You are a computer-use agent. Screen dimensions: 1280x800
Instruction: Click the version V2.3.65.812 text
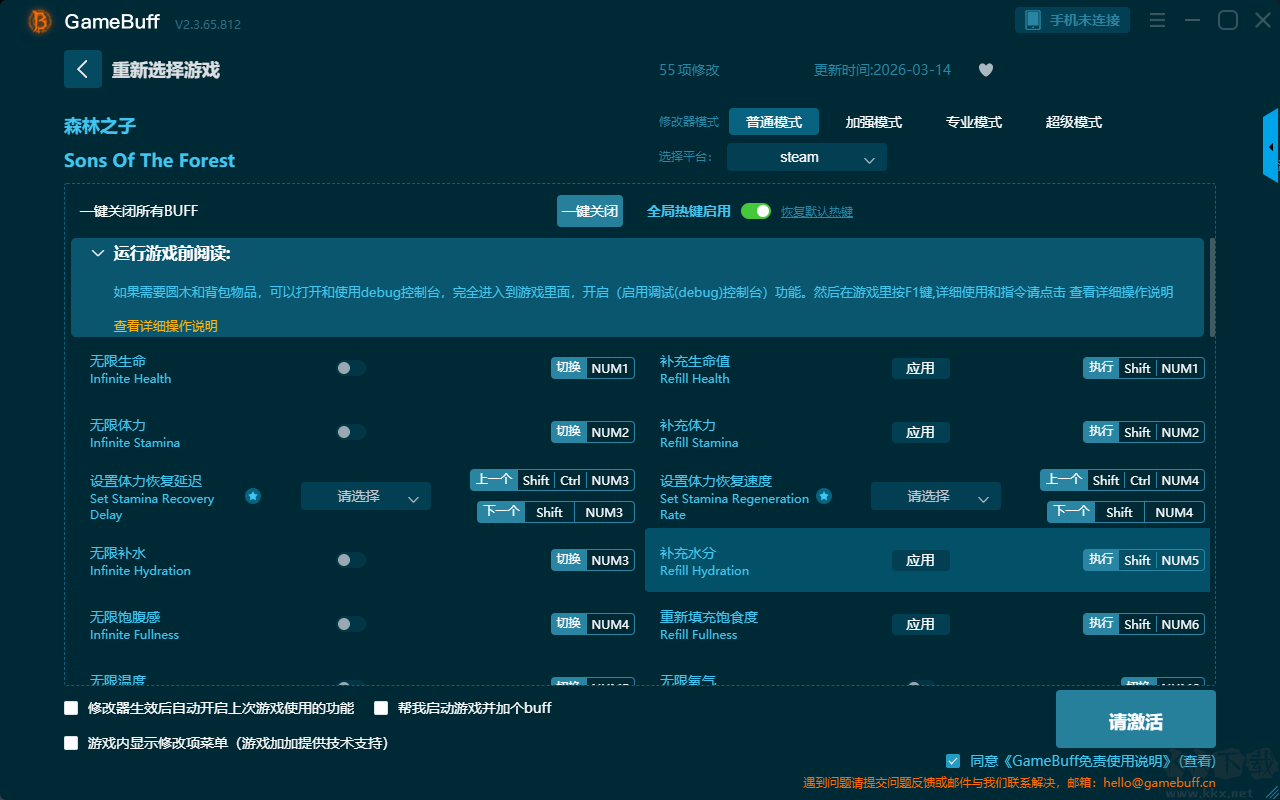[x=208, y=24]
